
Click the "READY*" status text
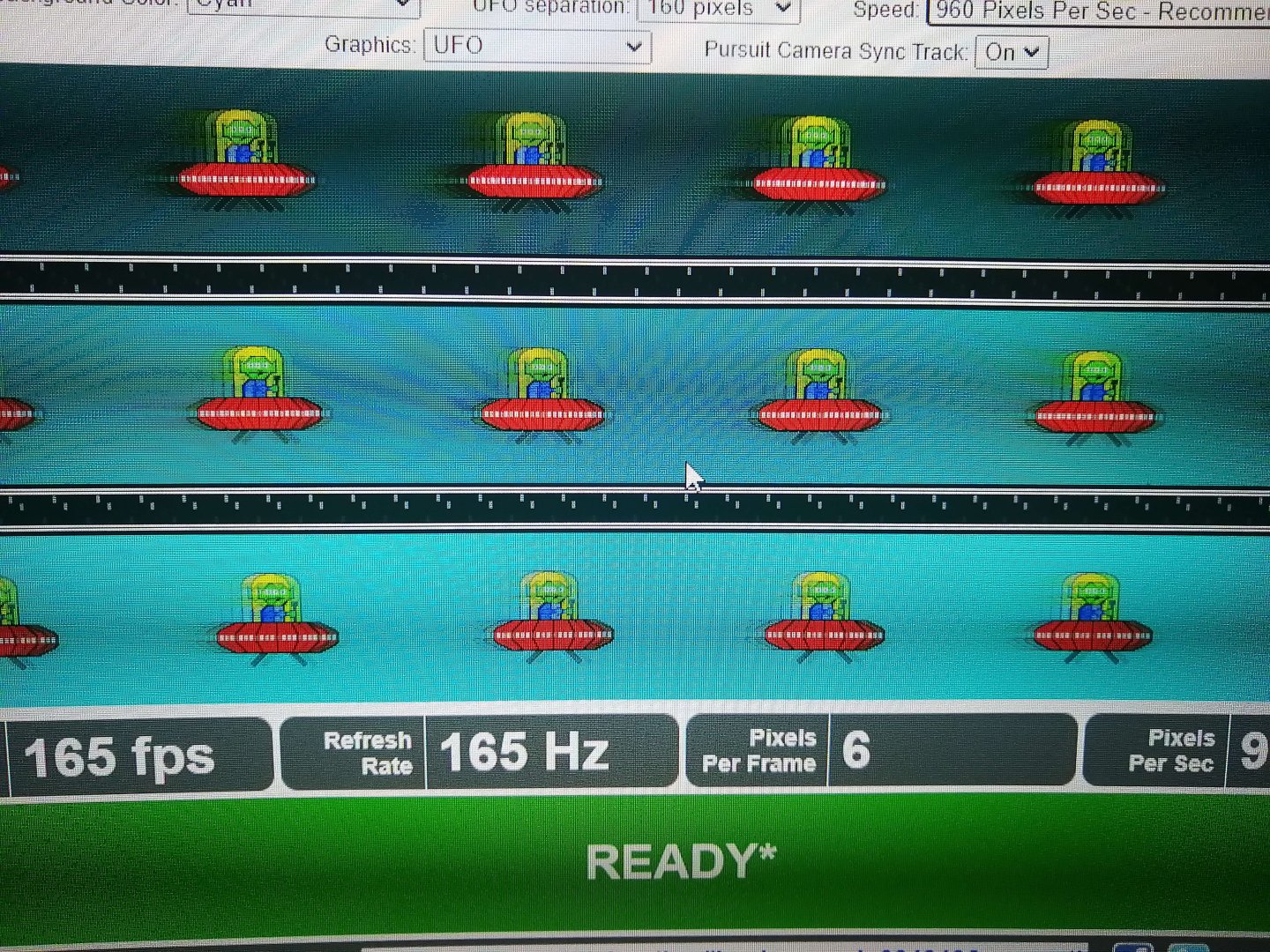[681, 861]
